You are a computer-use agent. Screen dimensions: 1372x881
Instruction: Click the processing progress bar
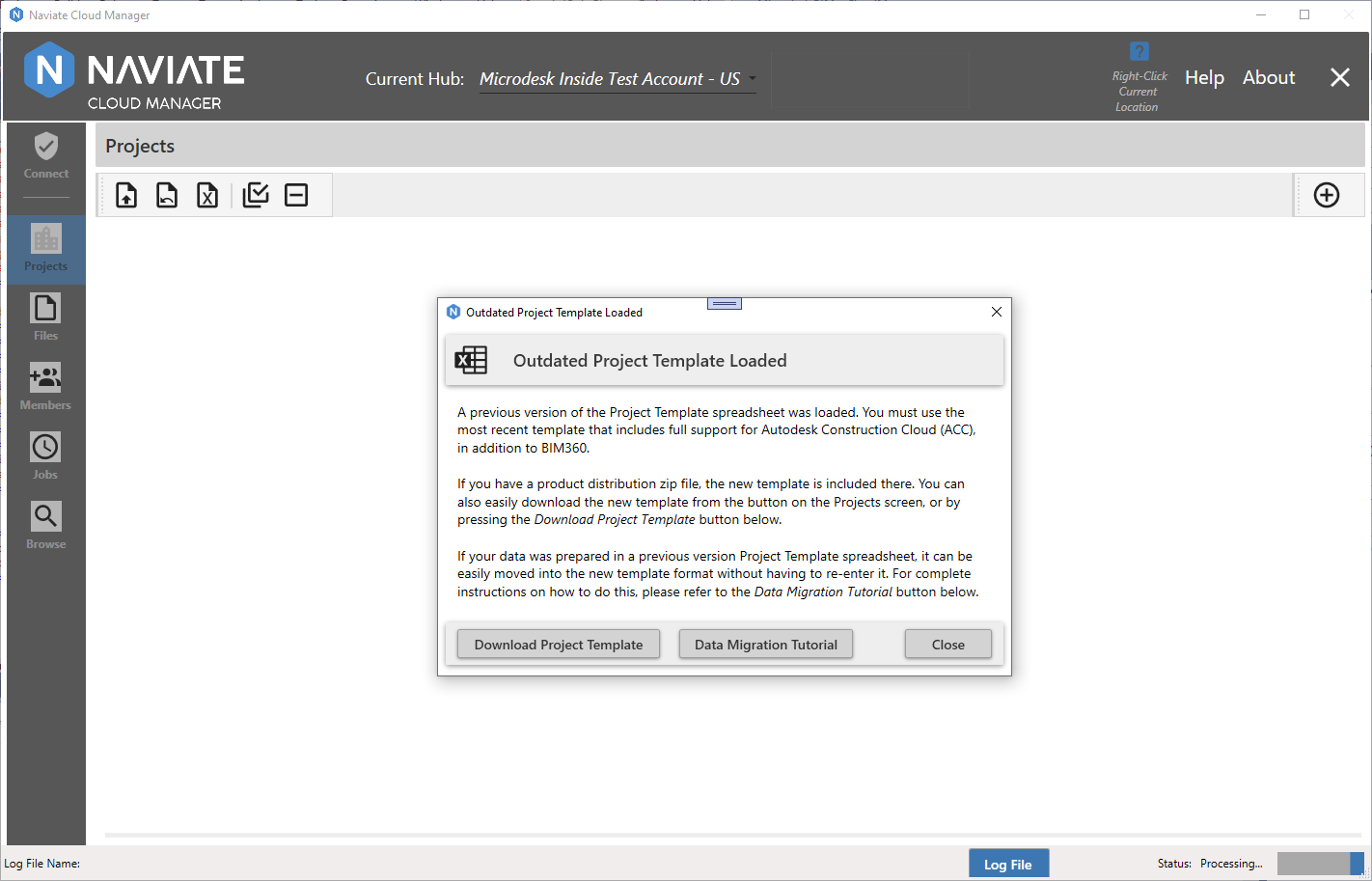(x=1320, y=864)
